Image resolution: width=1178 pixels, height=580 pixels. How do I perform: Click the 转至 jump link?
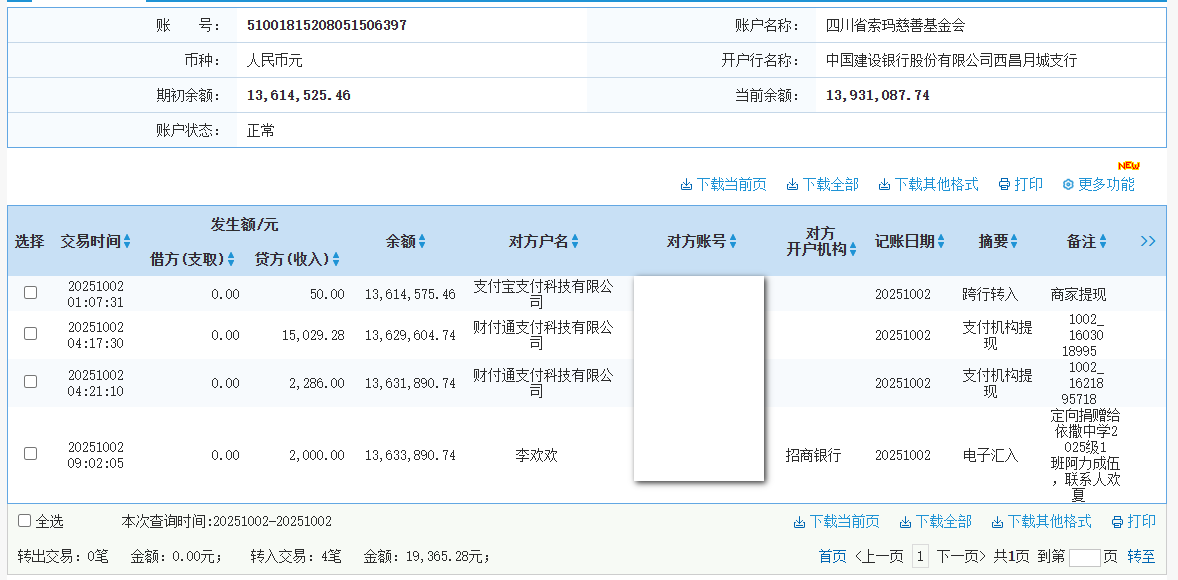[x=1141, y=557]
